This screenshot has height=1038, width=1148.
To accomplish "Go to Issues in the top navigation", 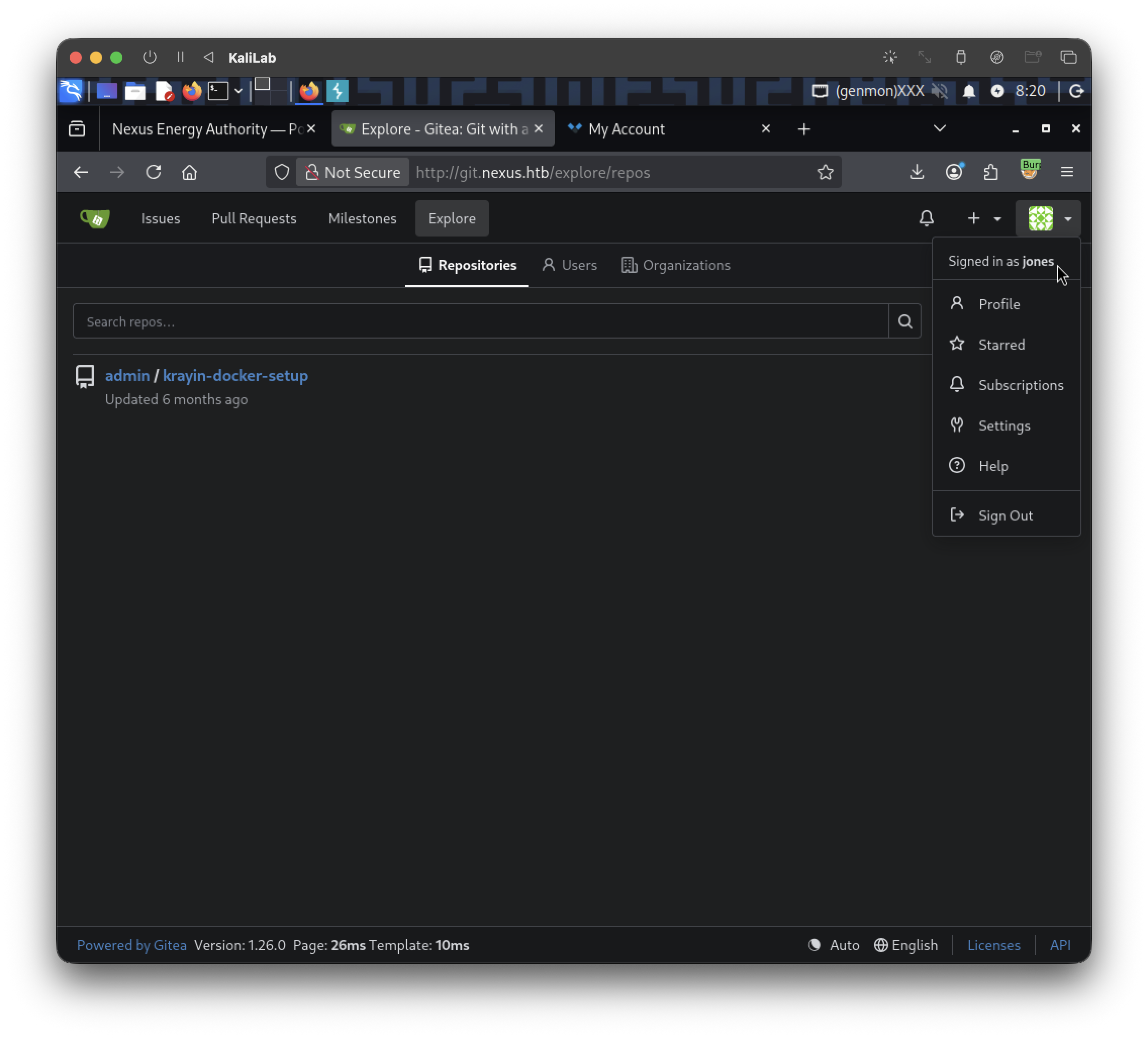I will [161, 219].
